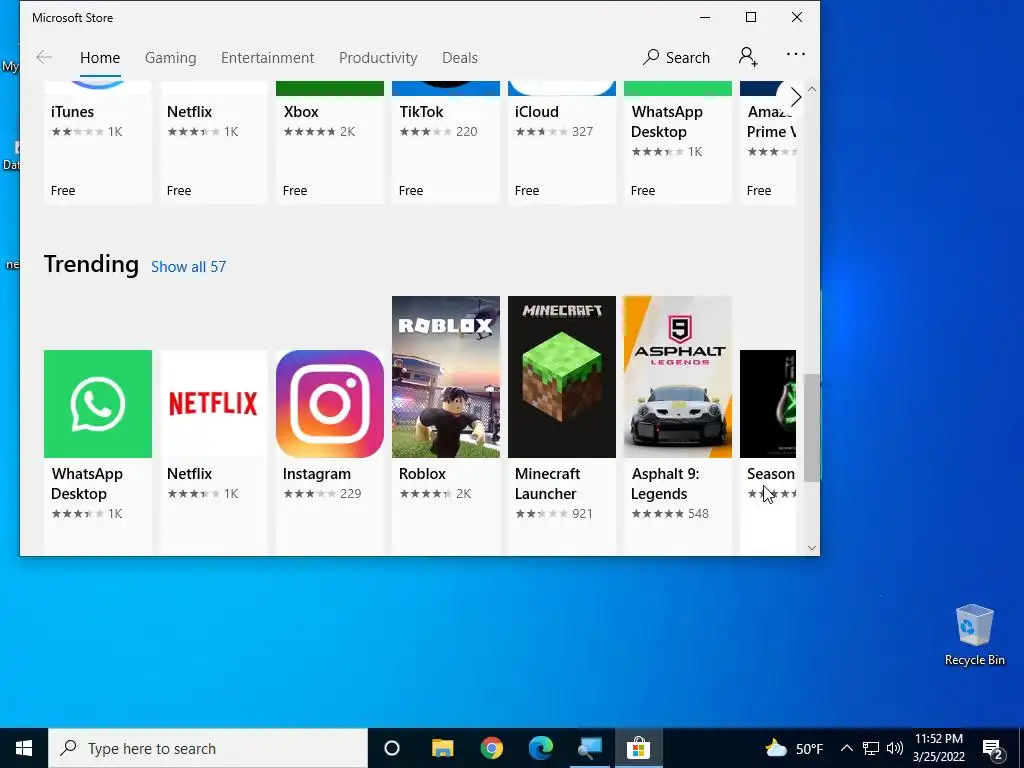This screenshot has height=768, width=1024.
Task: Open the Entertainment tab
Action: [x=267, y=57]
